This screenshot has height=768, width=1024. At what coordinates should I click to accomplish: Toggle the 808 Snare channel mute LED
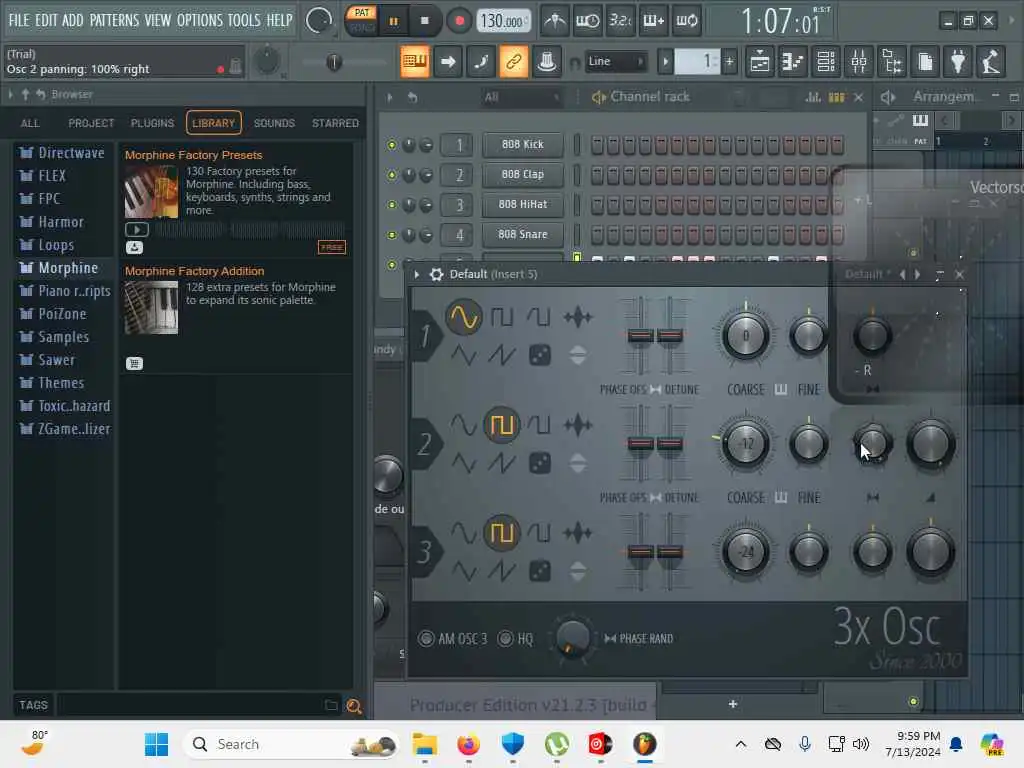click(392, 235)
